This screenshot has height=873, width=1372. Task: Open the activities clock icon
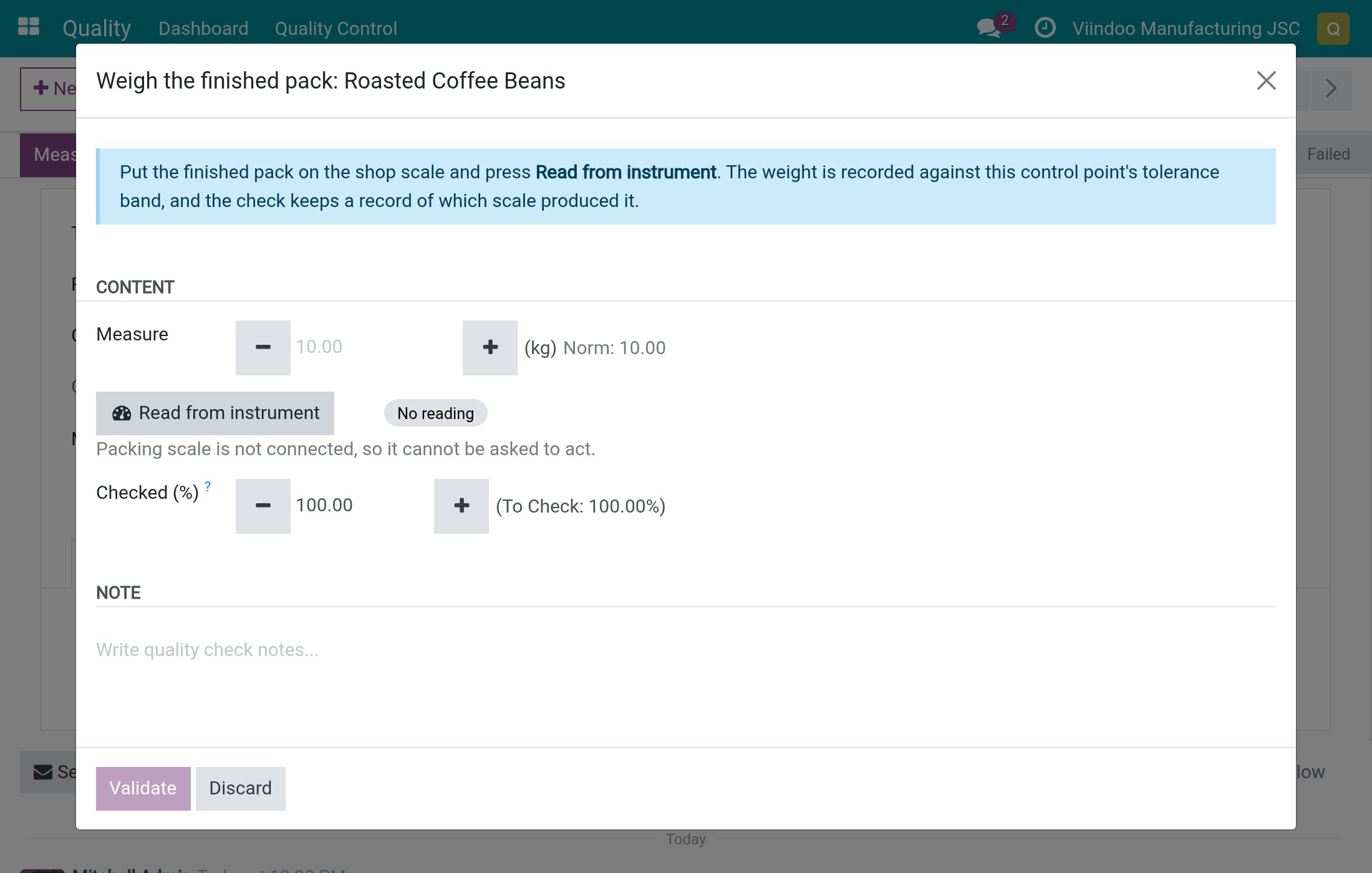[1045, 28]
